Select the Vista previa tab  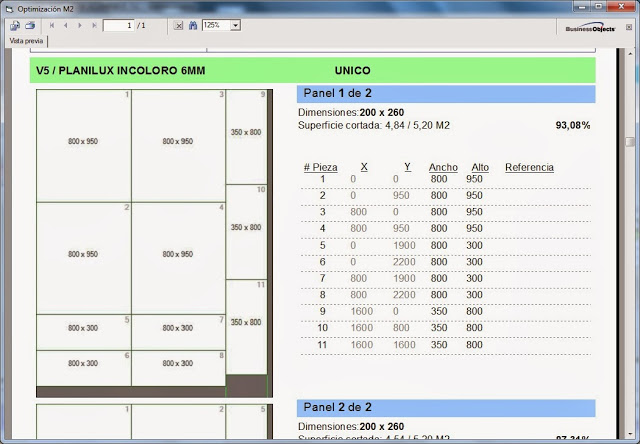26,43
